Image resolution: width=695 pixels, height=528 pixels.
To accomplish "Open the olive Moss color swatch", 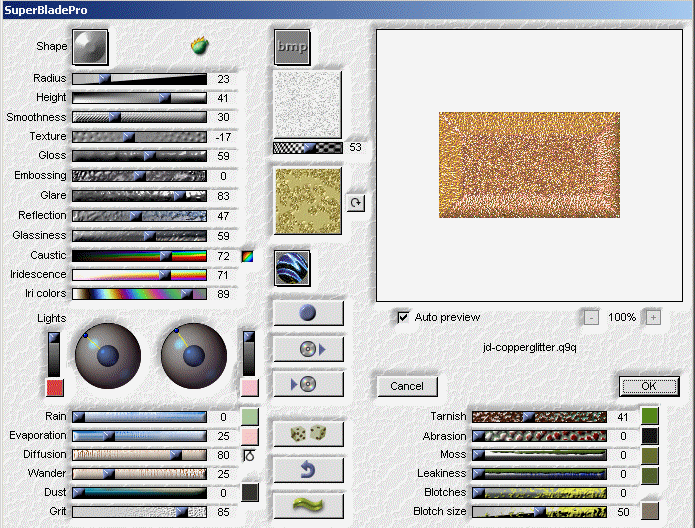I will (x=650, y=455).
